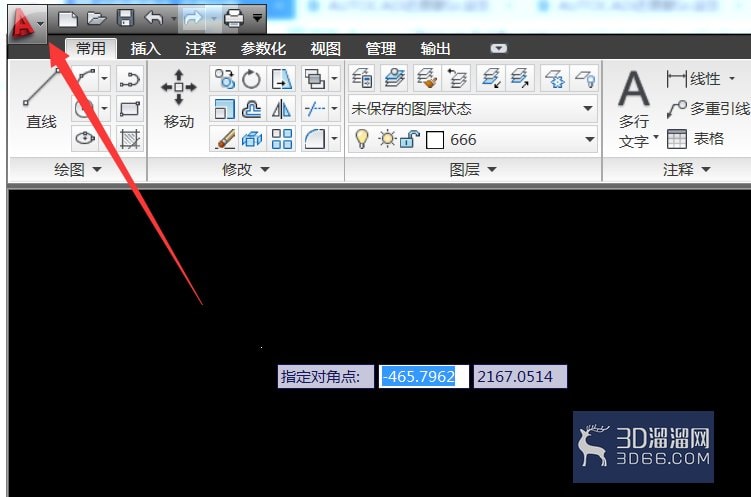Open the AutoCAD application menu button
Screen dimensions: 751x497
click(27, 23)
